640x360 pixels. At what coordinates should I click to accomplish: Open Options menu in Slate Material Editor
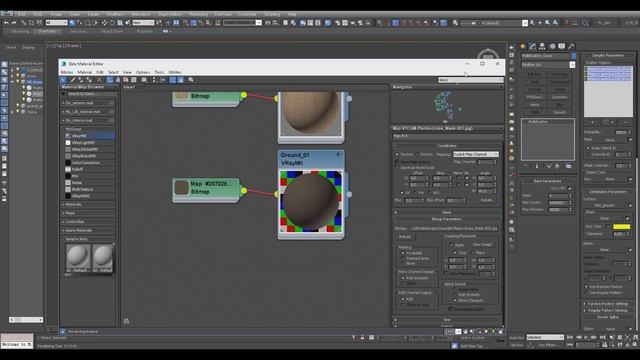tap(143, 72)
